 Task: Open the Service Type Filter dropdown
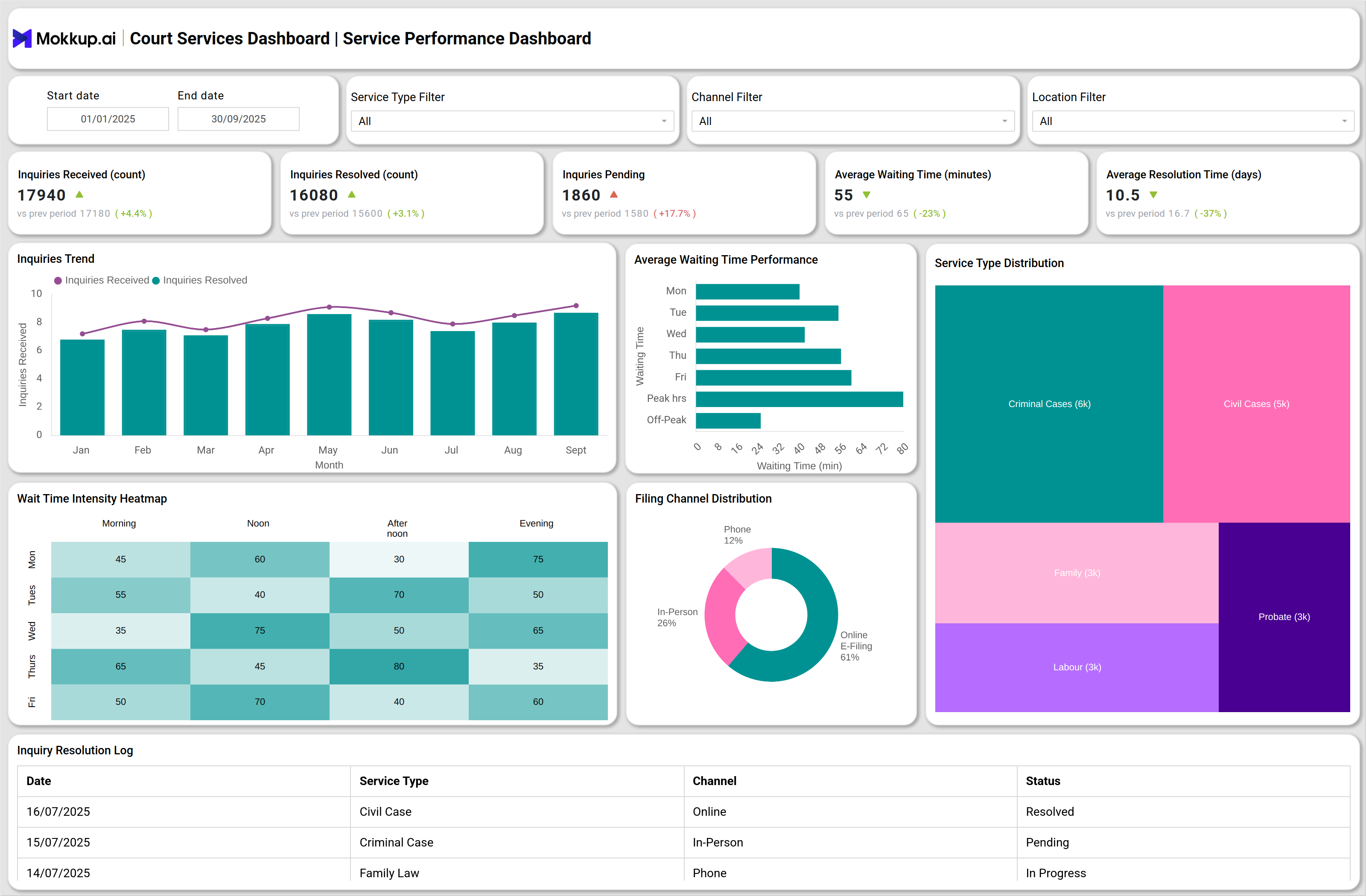(512, 121)
